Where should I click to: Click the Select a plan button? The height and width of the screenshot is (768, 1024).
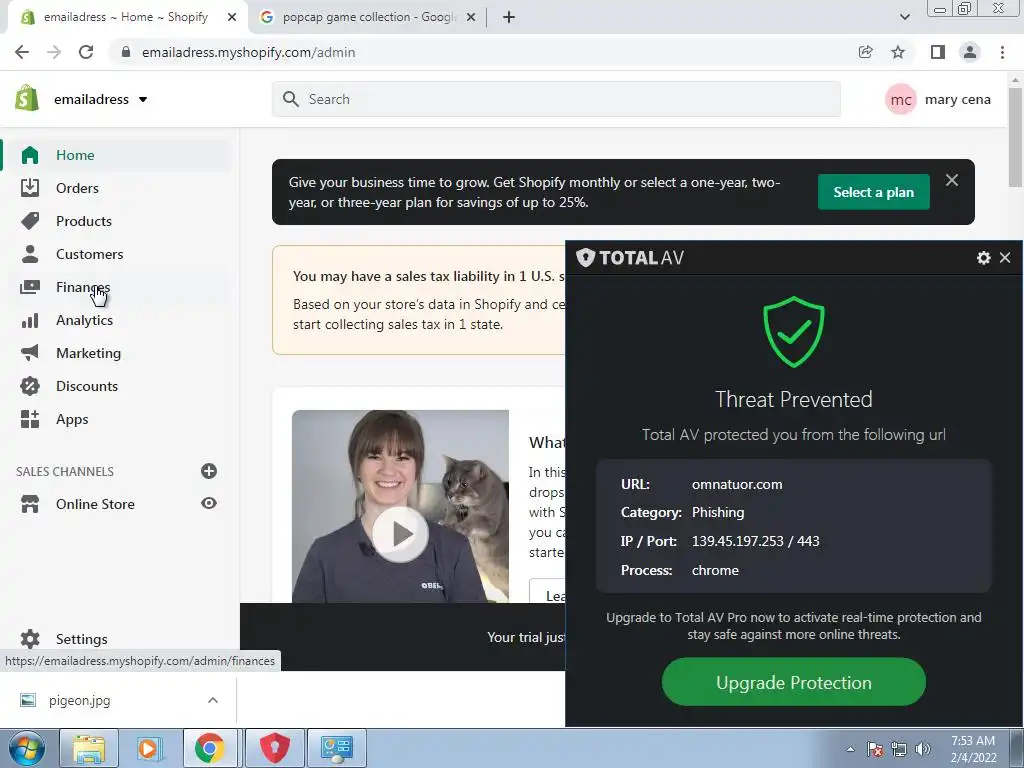tap(873, 192)
